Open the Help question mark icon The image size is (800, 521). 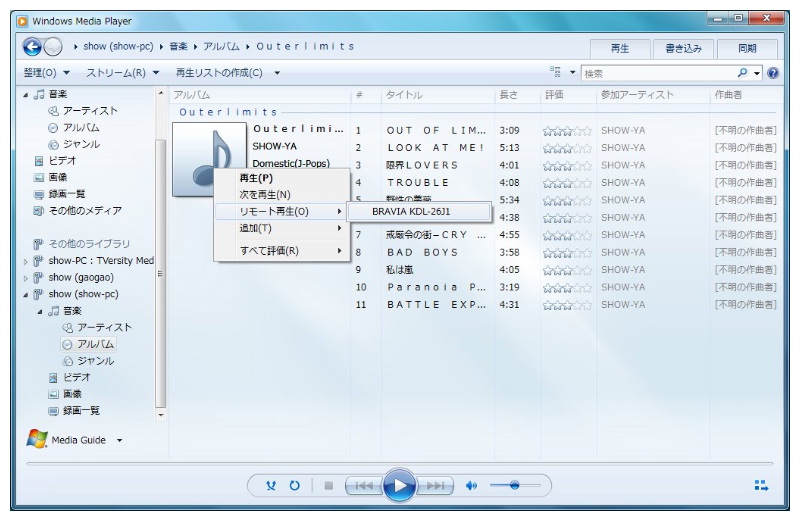click(772, 73)
